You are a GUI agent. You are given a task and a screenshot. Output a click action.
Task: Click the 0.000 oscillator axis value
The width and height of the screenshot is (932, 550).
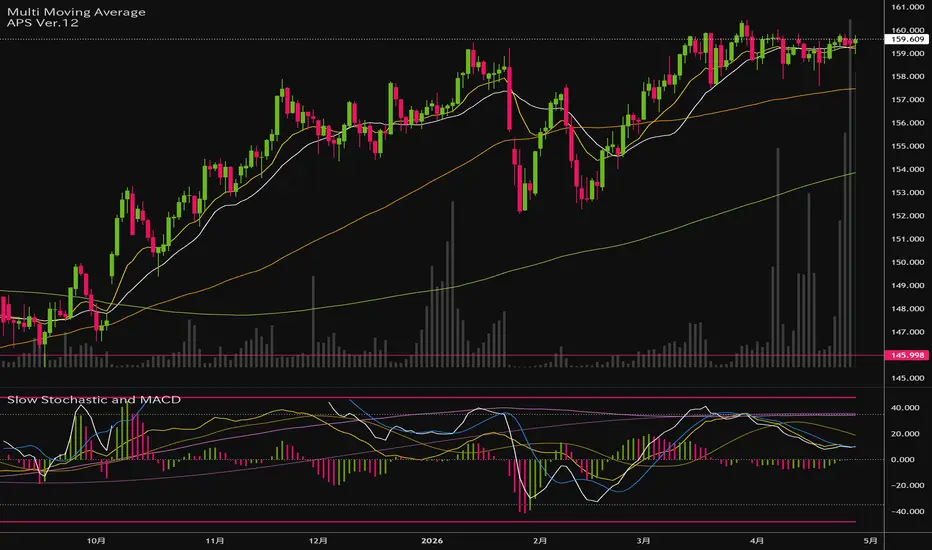(903, 460)
